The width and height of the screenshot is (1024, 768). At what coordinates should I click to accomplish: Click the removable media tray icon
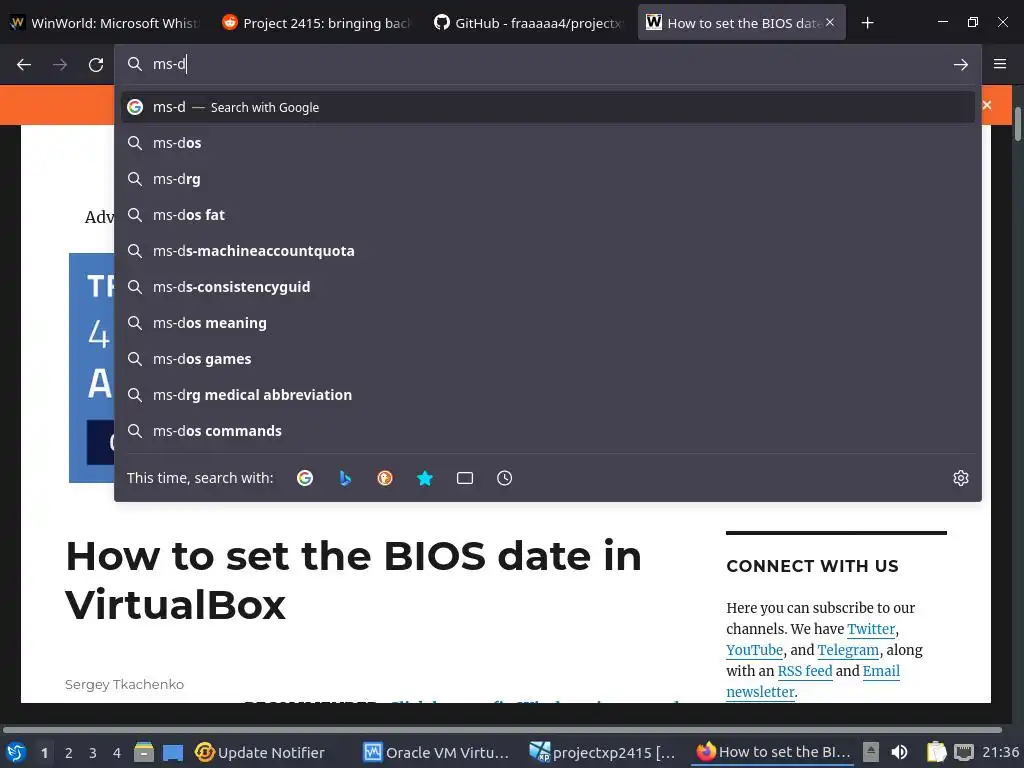coord(871,752)
